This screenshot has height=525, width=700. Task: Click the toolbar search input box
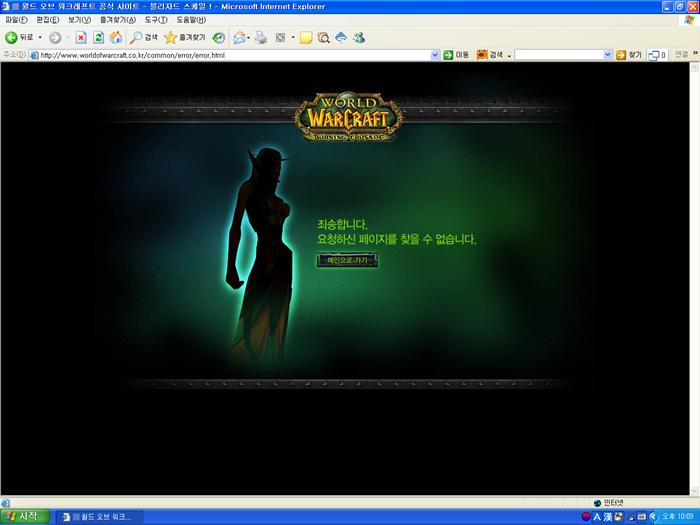559,55
